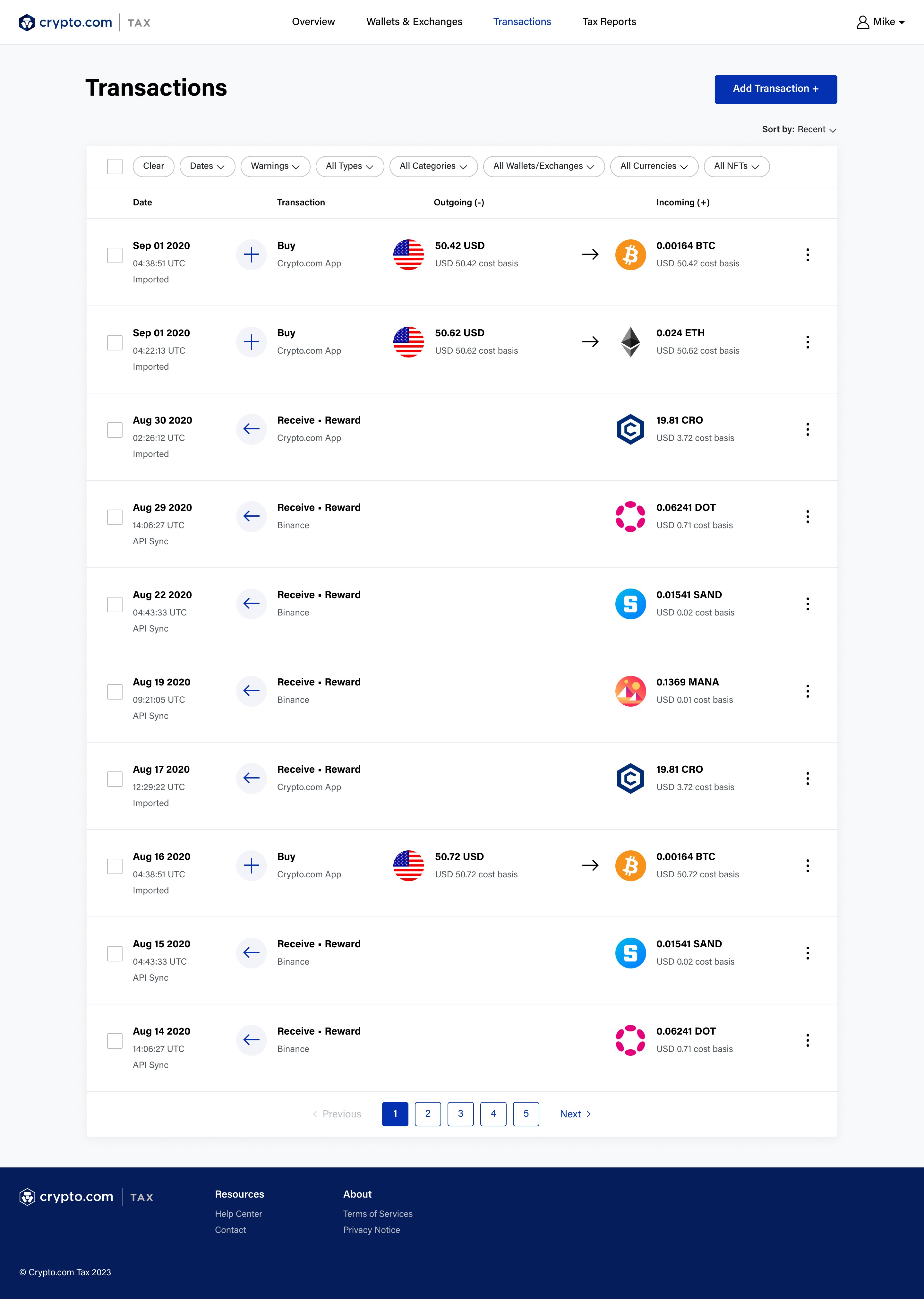Screen dimensions: 924x1299
Task: Click the Buy plus icon for Aug 16 transaction
Action: click(251, 865)
